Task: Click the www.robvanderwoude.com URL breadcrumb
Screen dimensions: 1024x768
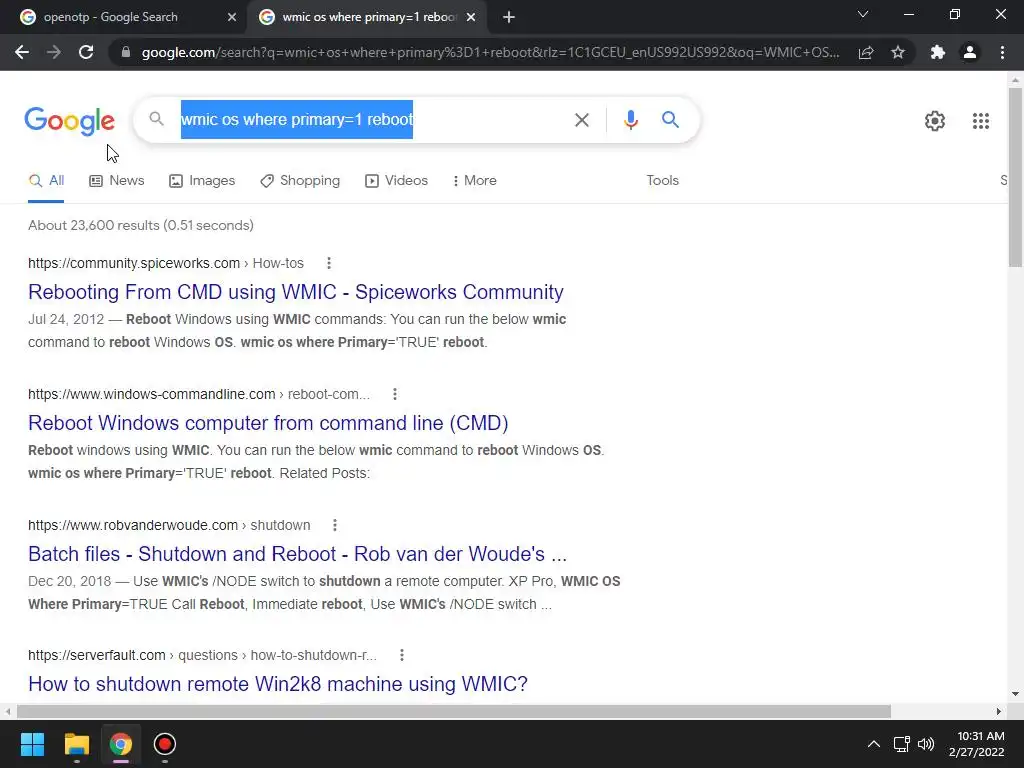Action: 169,525
